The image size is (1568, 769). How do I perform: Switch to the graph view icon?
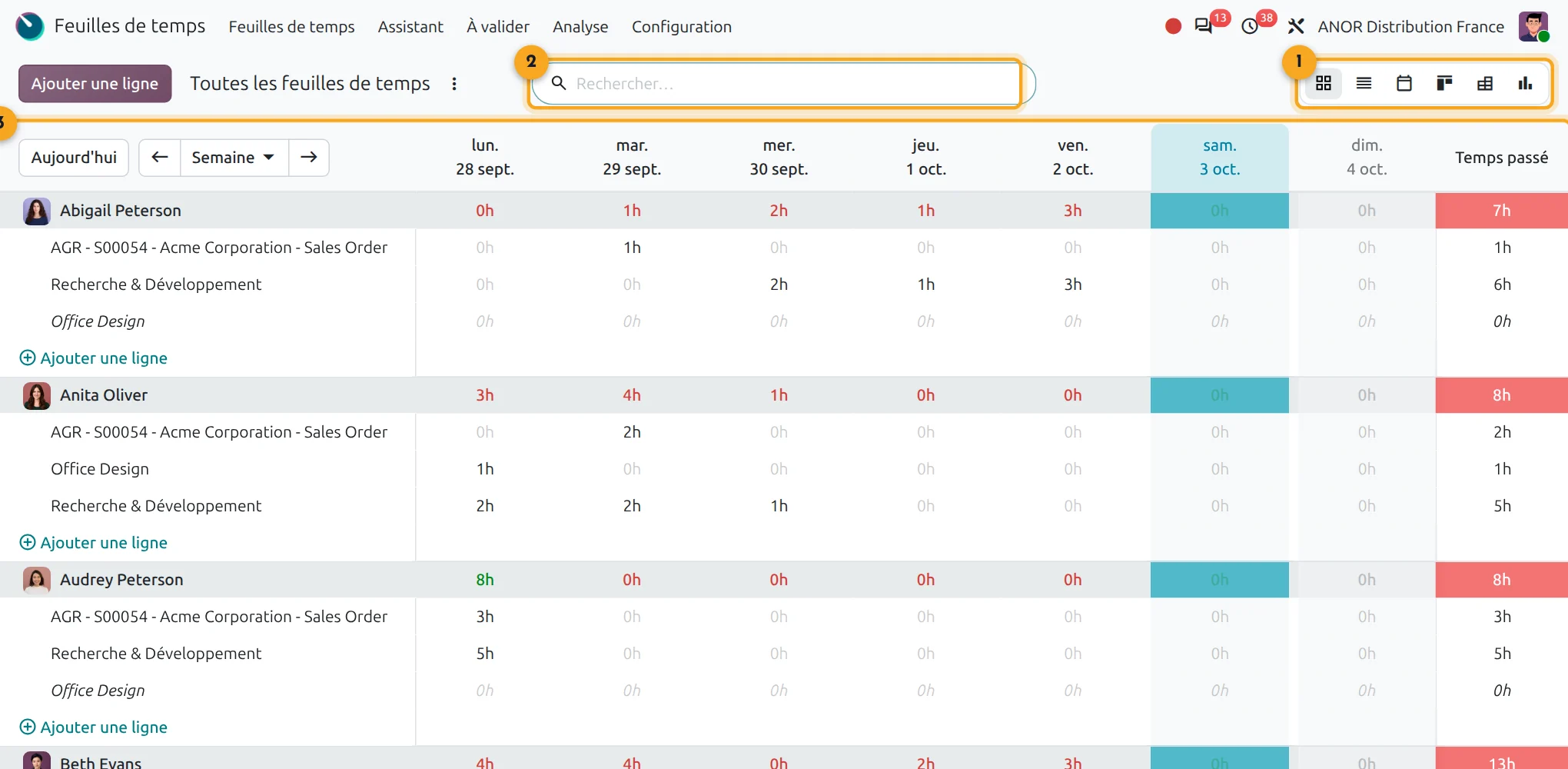pos(1525,83)
